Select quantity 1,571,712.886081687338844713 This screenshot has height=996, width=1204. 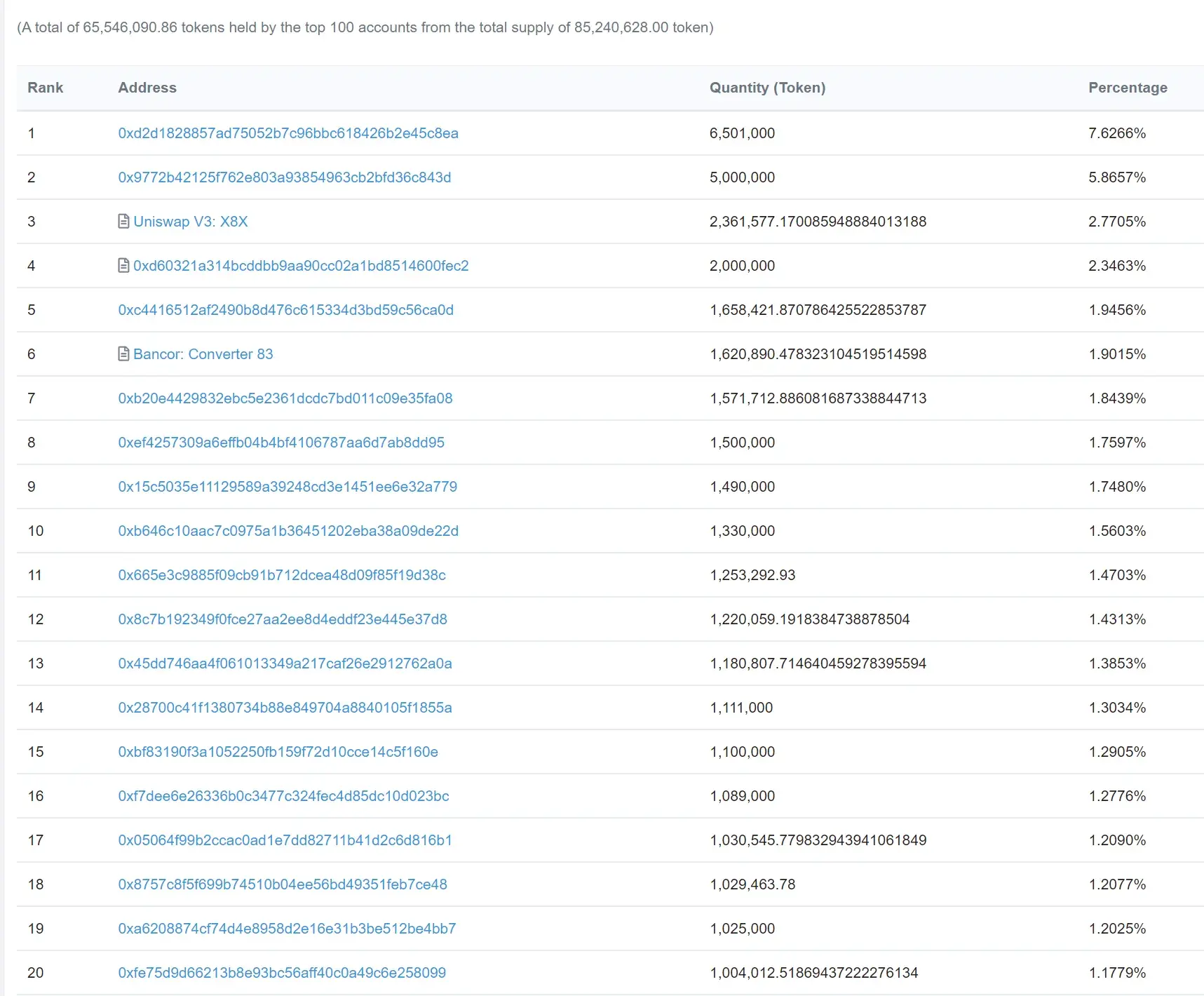(818, 398)
